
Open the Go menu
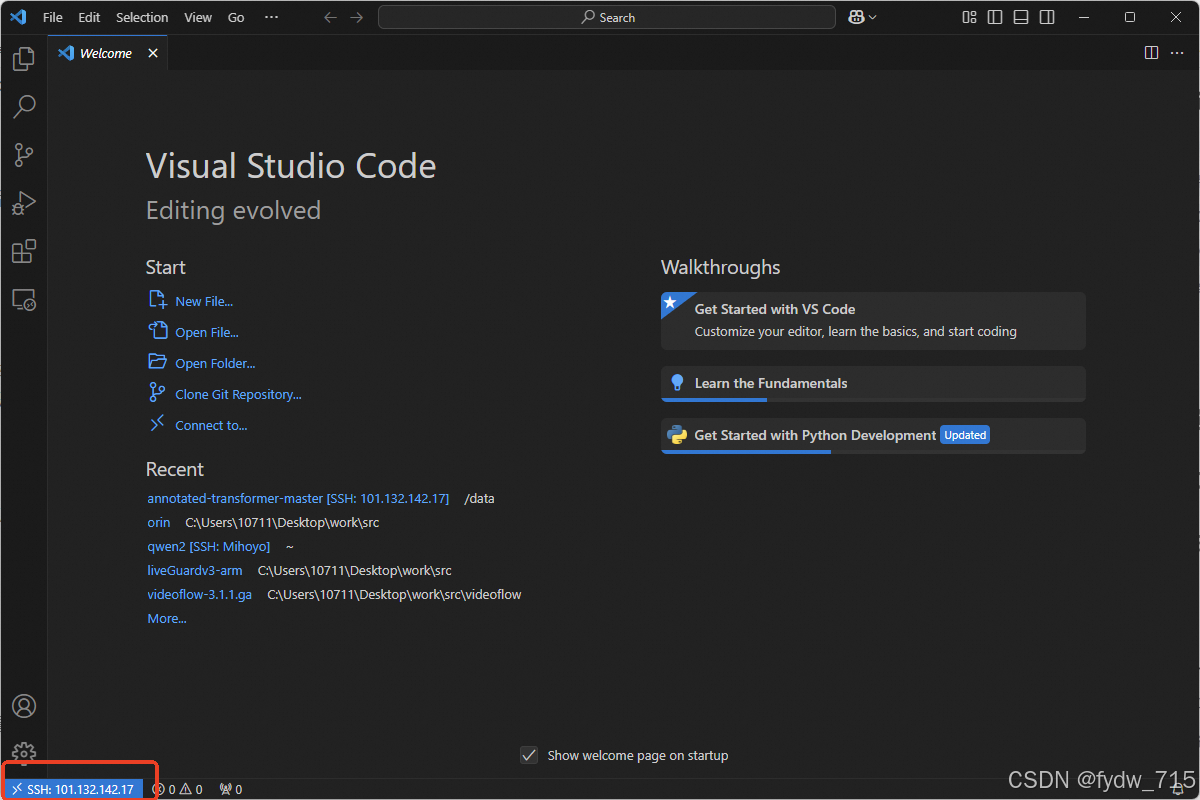(x=236, y=17)
